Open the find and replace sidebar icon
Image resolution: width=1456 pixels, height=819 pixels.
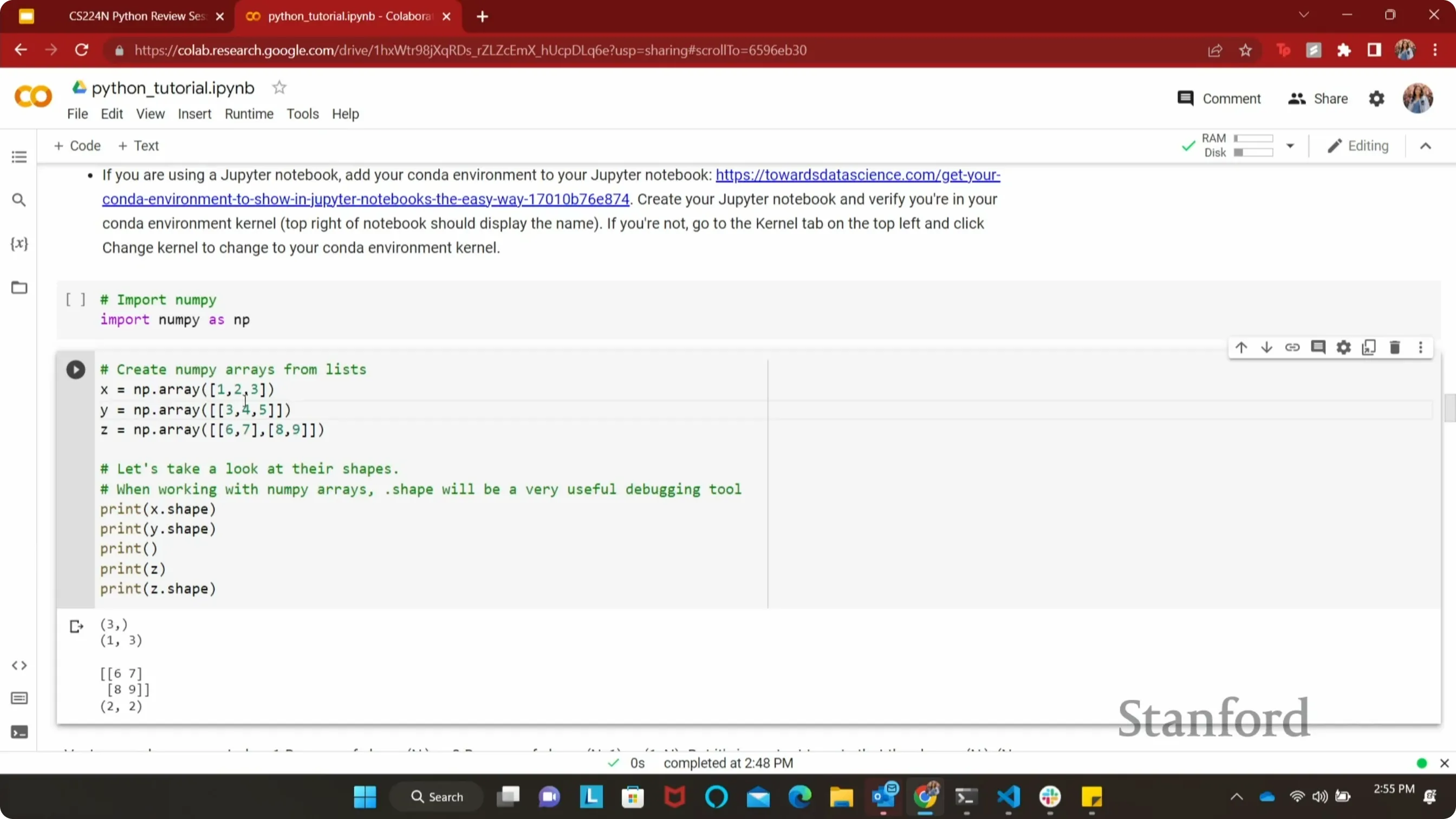click(19, 200)
